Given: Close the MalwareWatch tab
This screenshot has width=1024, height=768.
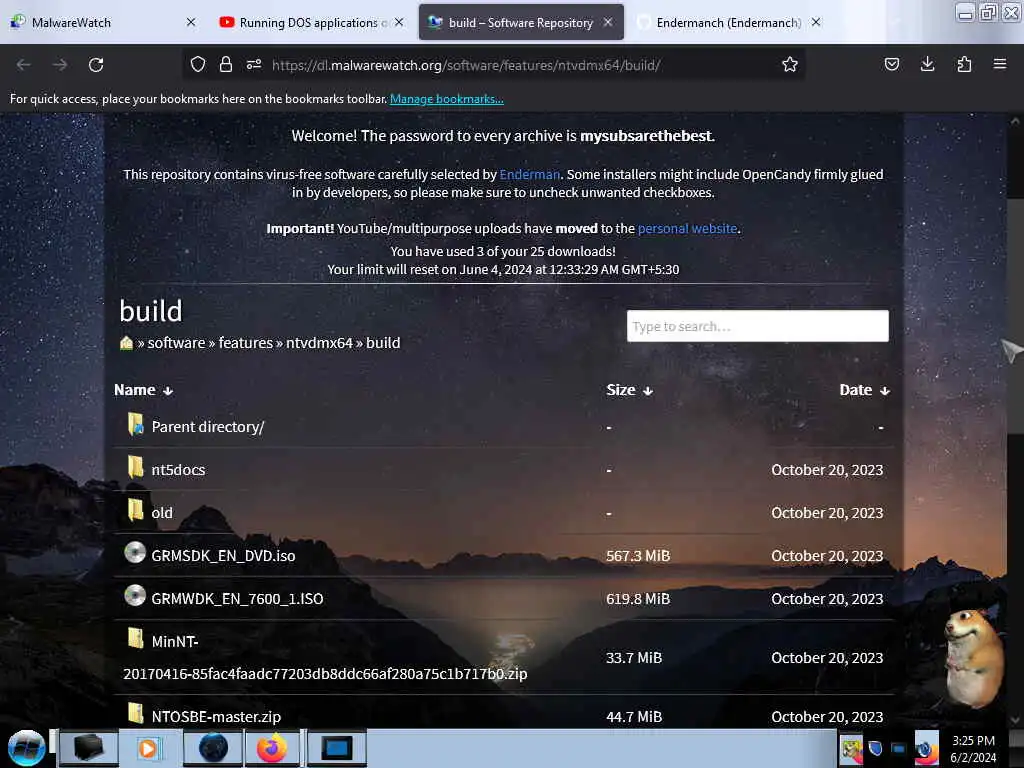Looking at the screenshot, I should pyautogui.click(x=191, y=22).
